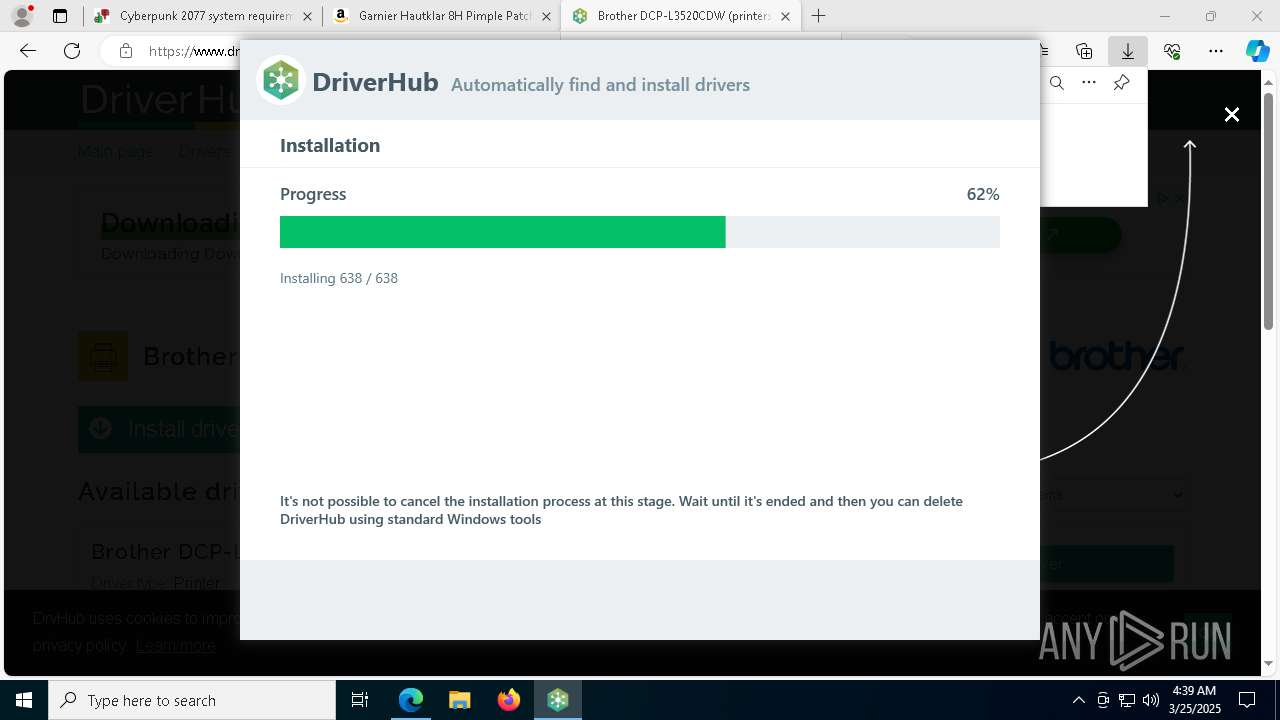Switch to the Cyberpunk 2077 system requirements tab

tap(203, 16)
